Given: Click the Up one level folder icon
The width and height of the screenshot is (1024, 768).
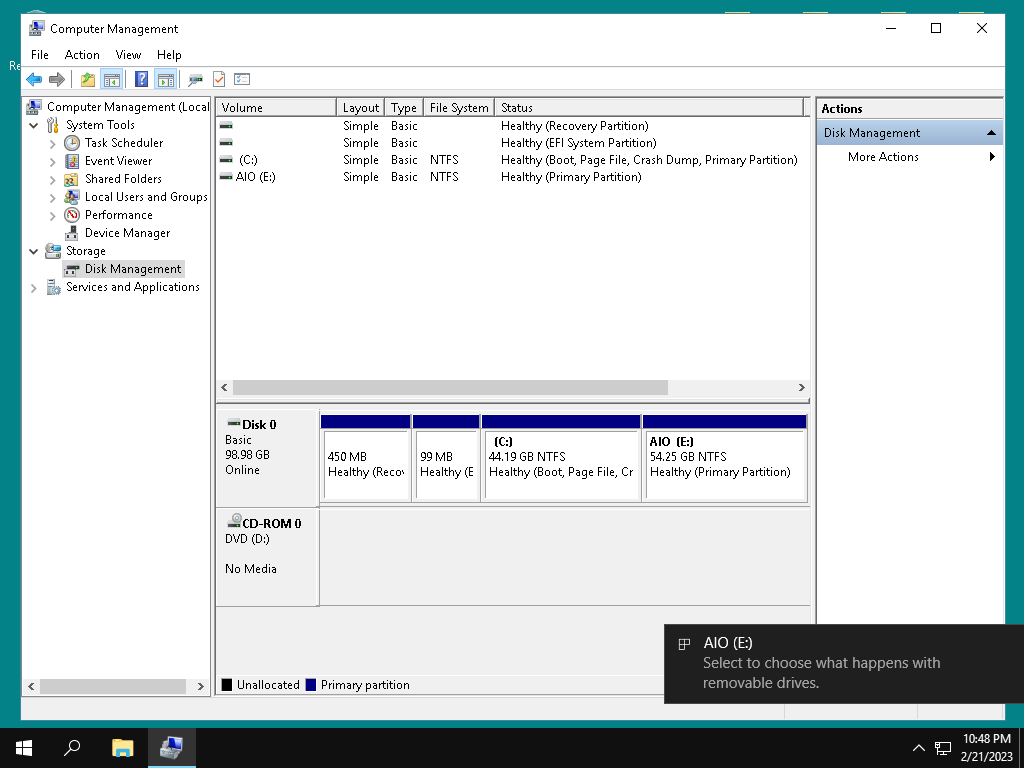Looking at the screenshot, I should (88, 80).
